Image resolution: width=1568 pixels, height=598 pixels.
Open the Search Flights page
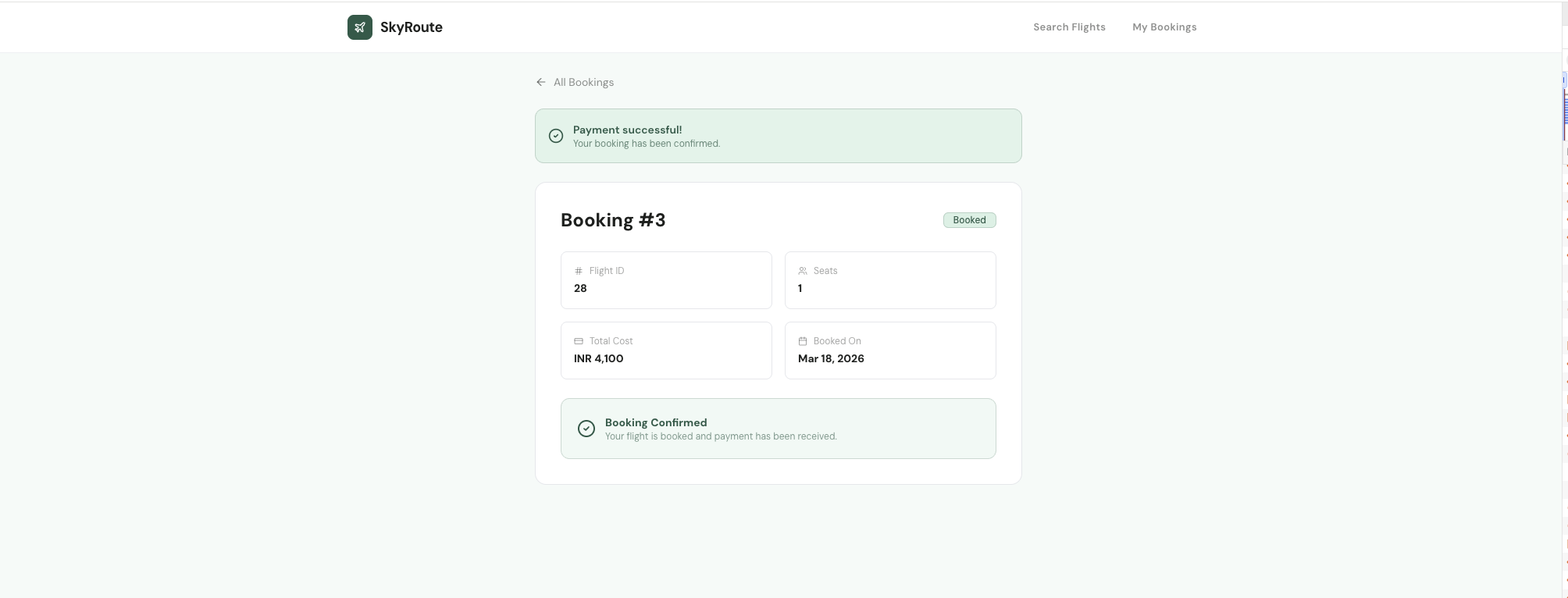1069,27
